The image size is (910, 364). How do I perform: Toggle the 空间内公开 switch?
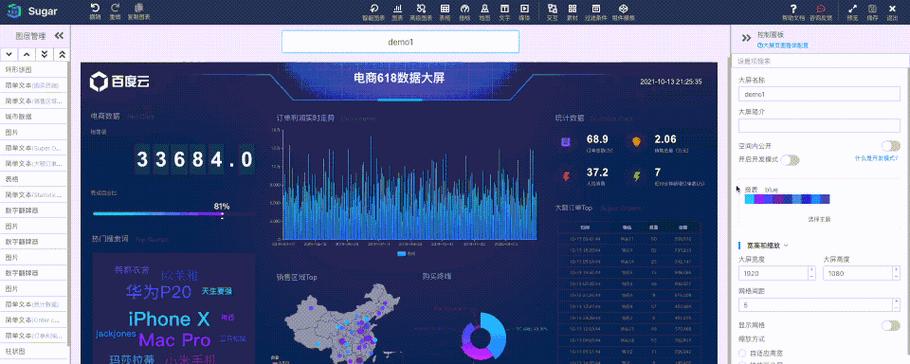point(890,146)
